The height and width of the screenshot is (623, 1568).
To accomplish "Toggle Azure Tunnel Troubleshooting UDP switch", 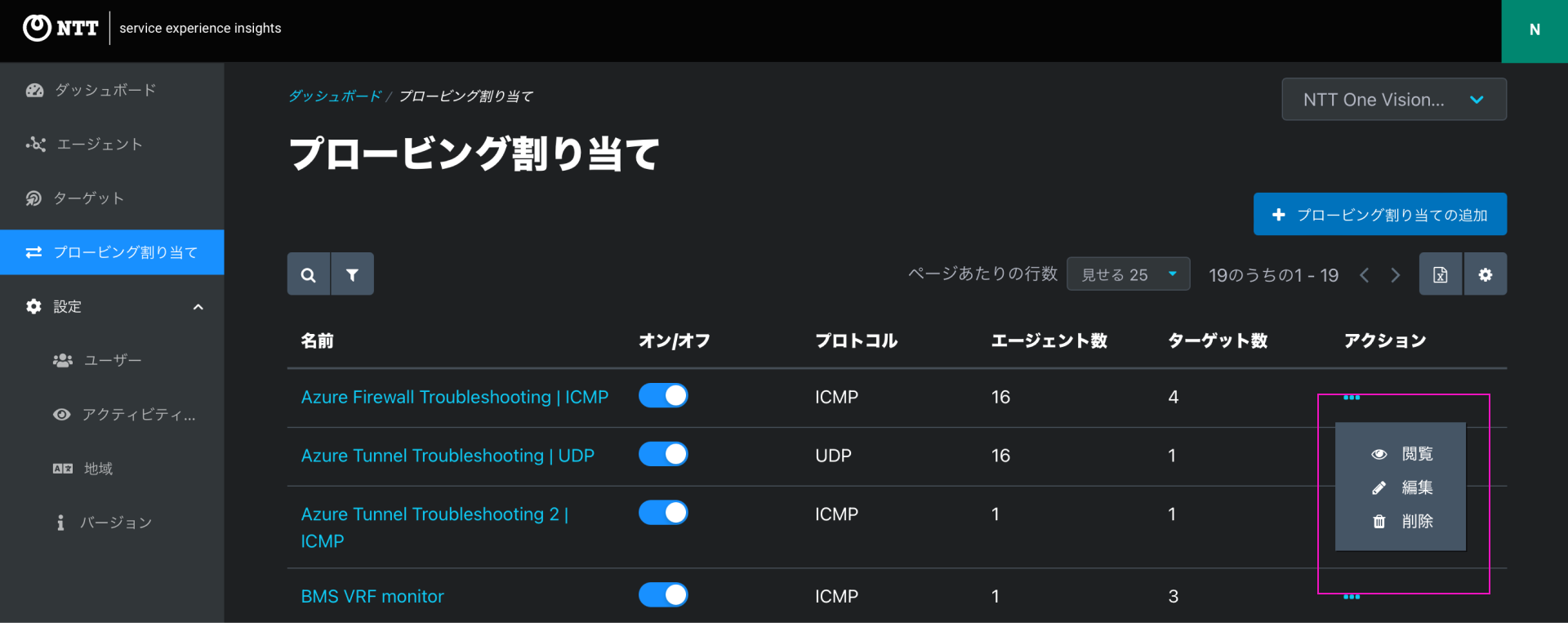I will (x=663, y=454).
